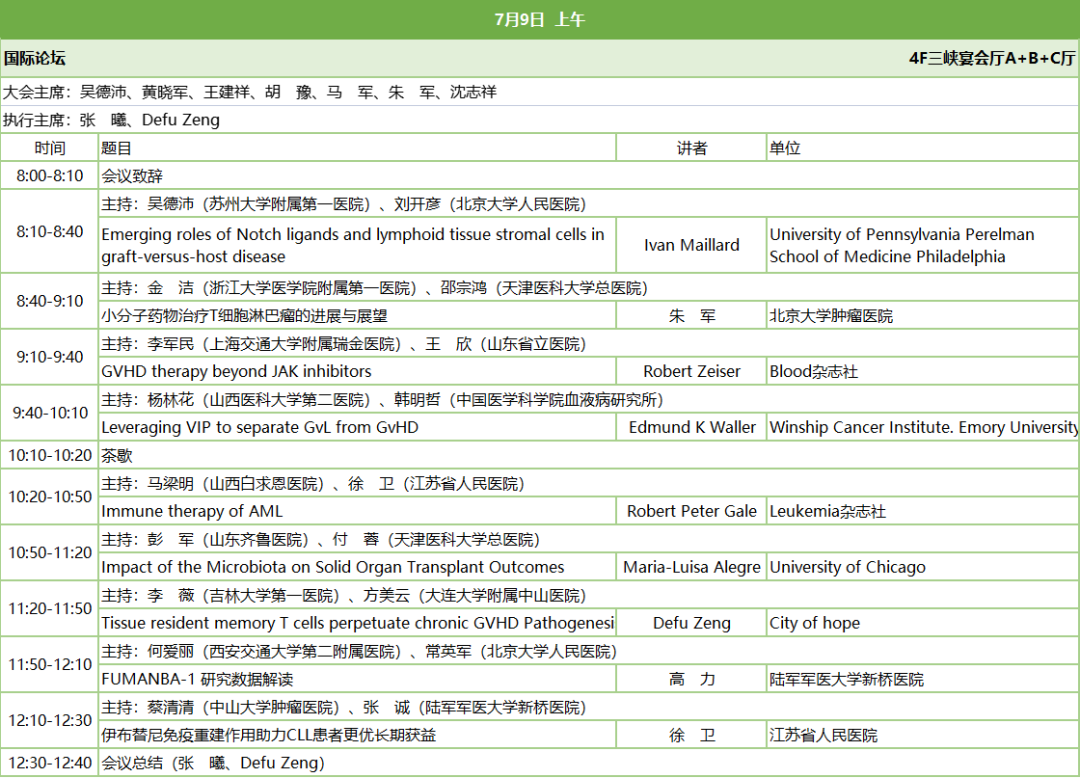
Task: Click moderator row with 何爱丽 and 常英军
Action: click(589, 651)
